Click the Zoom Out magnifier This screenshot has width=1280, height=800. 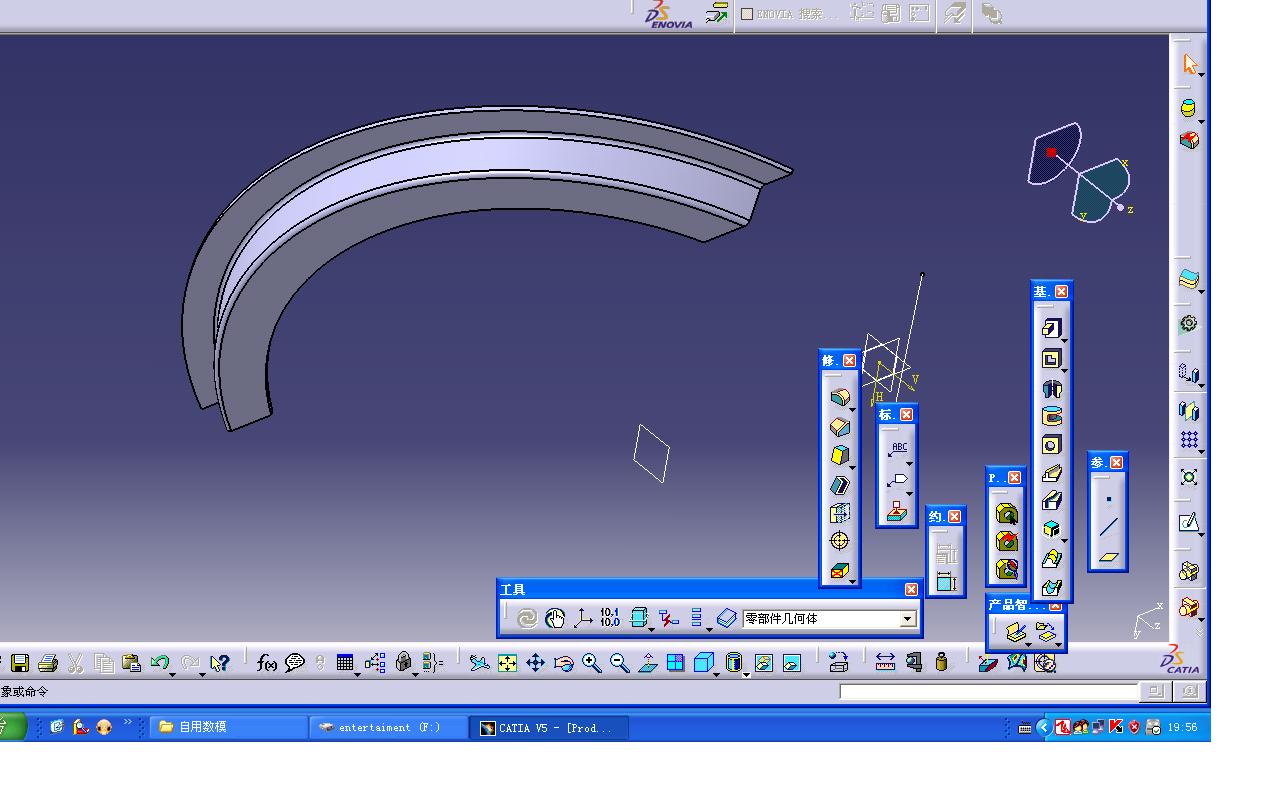coord(620,663)
